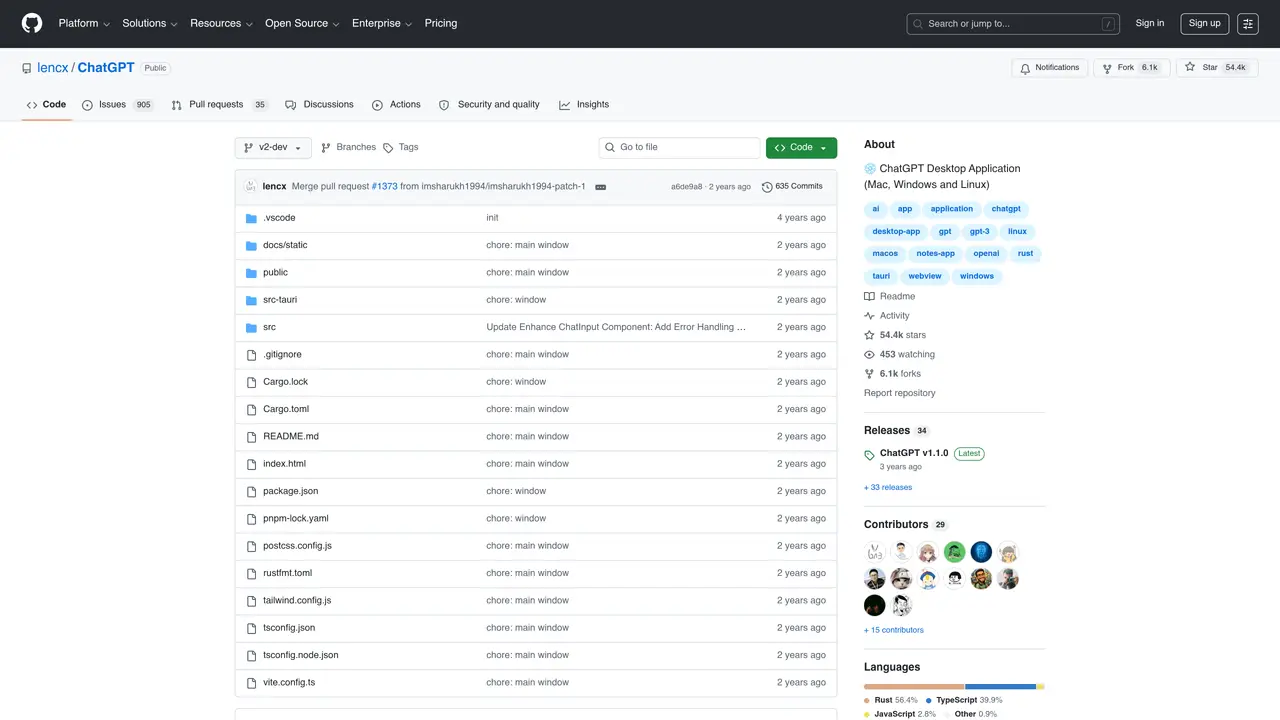Switch to Security and quality tab
The height and width of the screenshot is (720, 1280).
489,105
